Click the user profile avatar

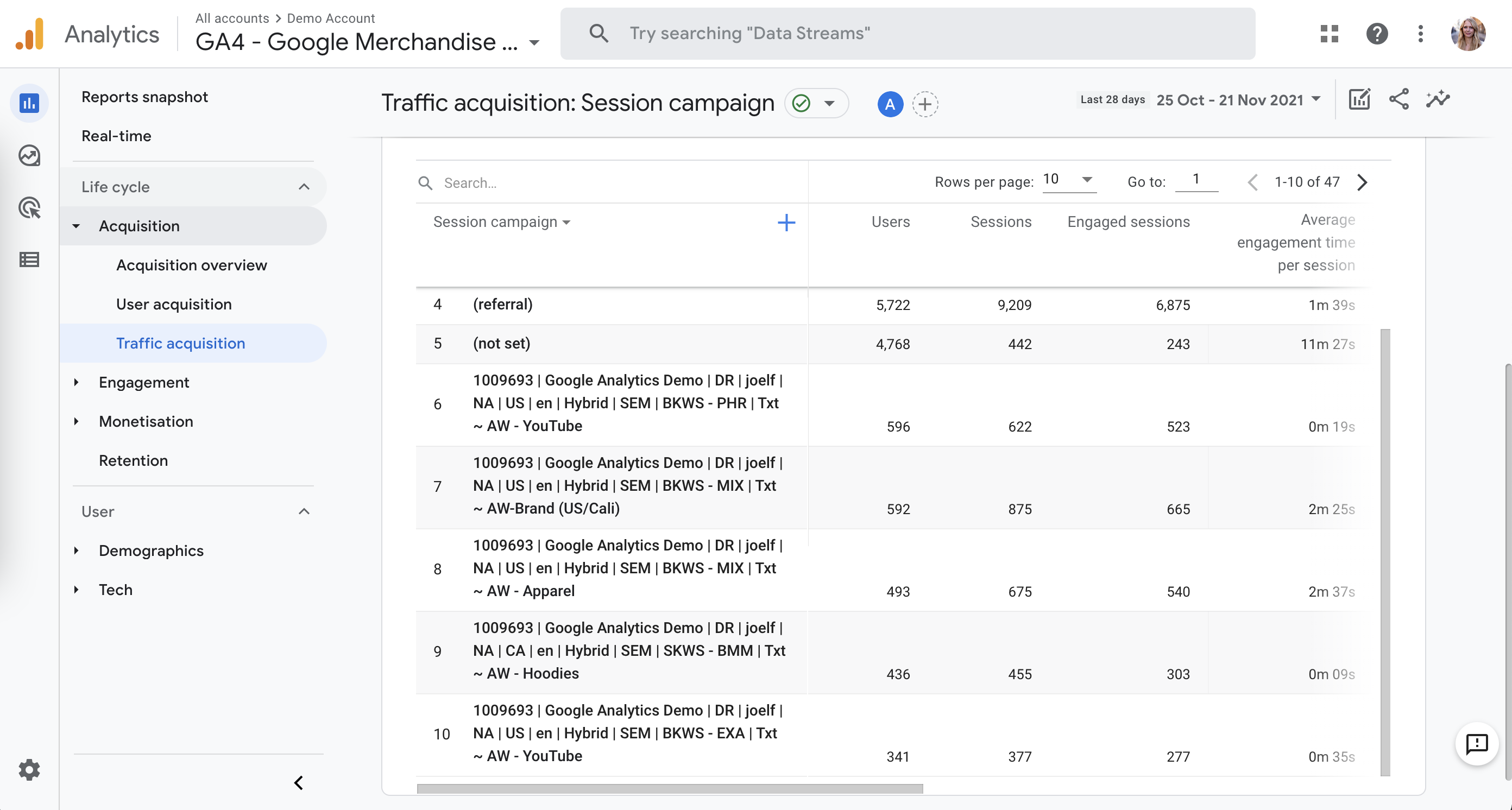pyautogui.click(x=1469, y=34)
